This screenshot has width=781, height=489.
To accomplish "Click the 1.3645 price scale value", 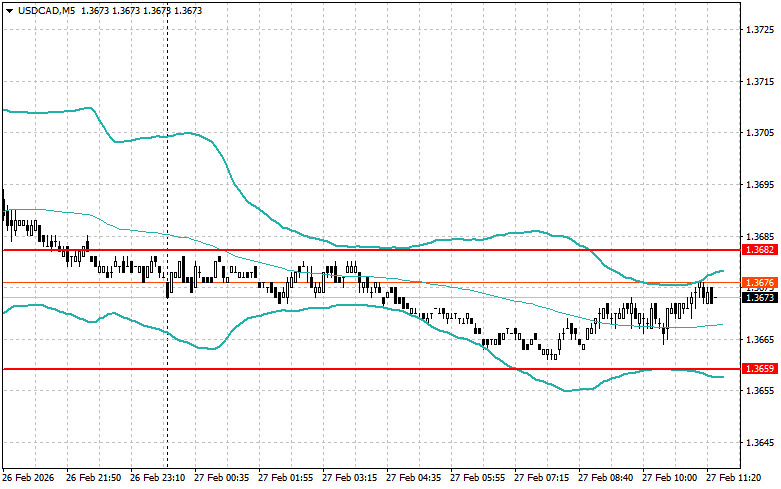I will (x=761, y=443).
